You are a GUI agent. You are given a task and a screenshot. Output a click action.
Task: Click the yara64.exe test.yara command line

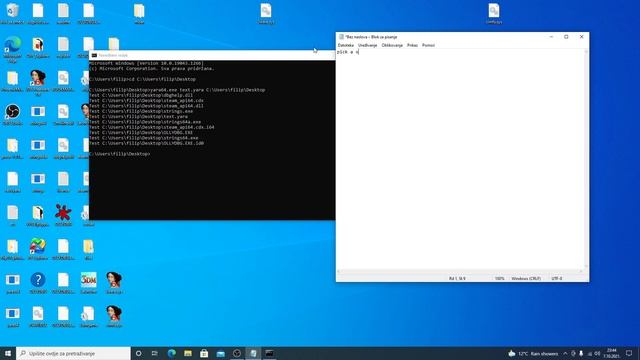coord(177,90)
